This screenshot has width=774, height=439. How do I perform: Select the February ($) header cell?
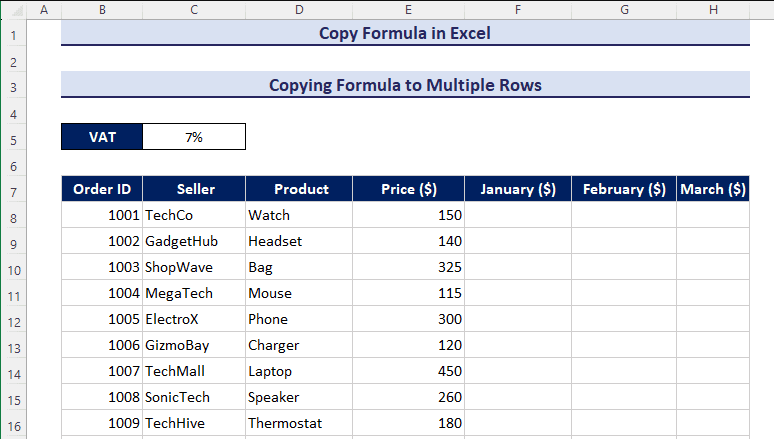(x=624, y=189)
